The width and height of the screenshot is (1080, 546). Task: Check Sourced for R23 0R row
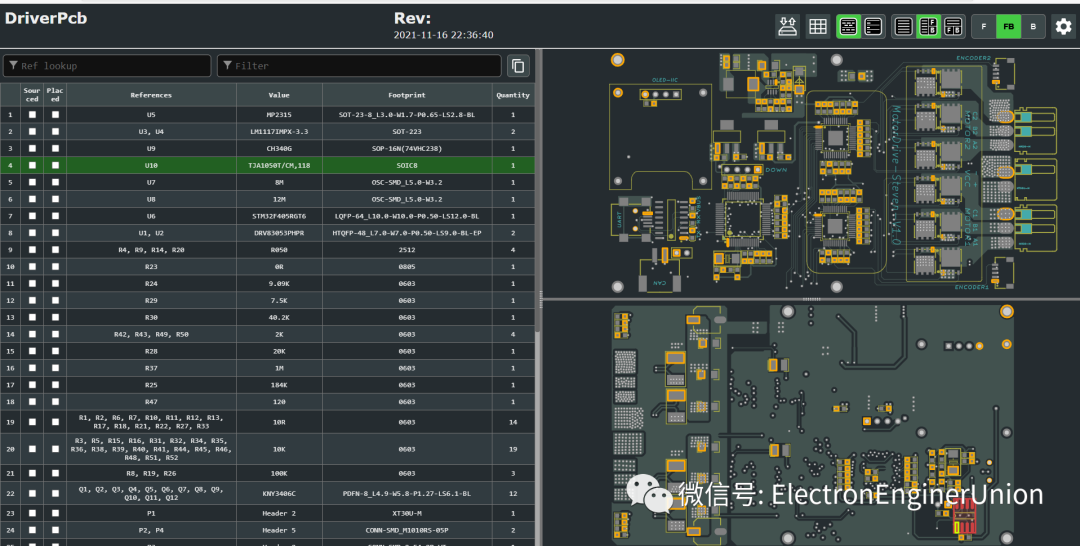[32, 266]
